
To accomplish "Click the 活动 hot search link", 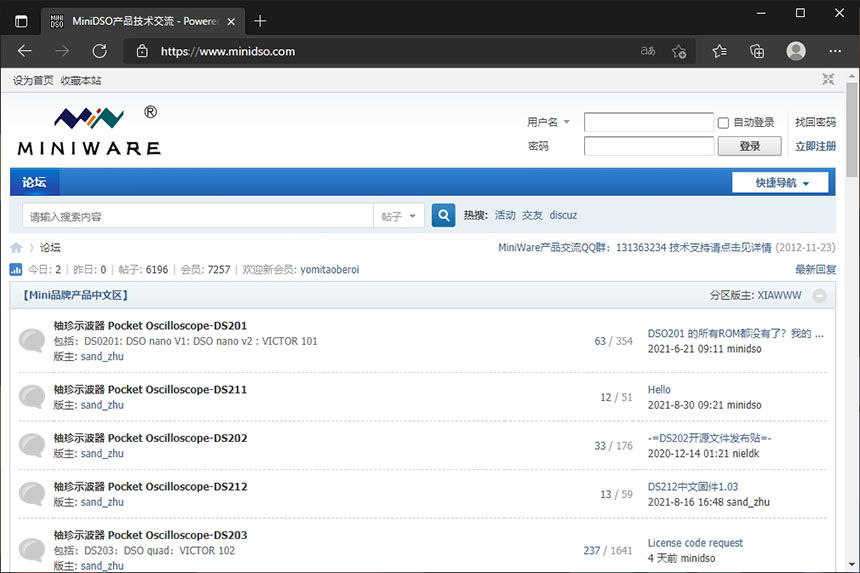I will [505, 215].
